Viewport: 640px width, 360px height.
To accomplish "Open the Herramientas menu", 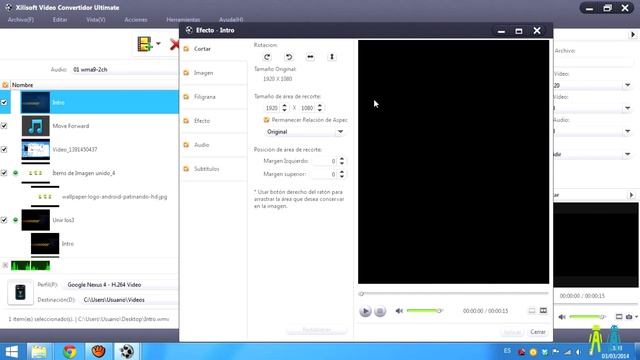I will point(183,20).
